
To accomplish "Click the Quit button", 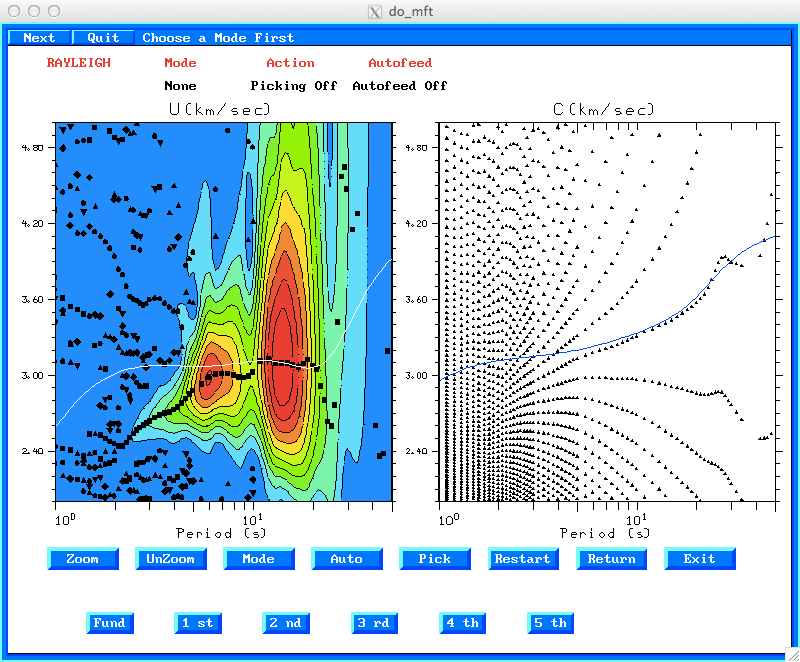I will tap(103, 38).
